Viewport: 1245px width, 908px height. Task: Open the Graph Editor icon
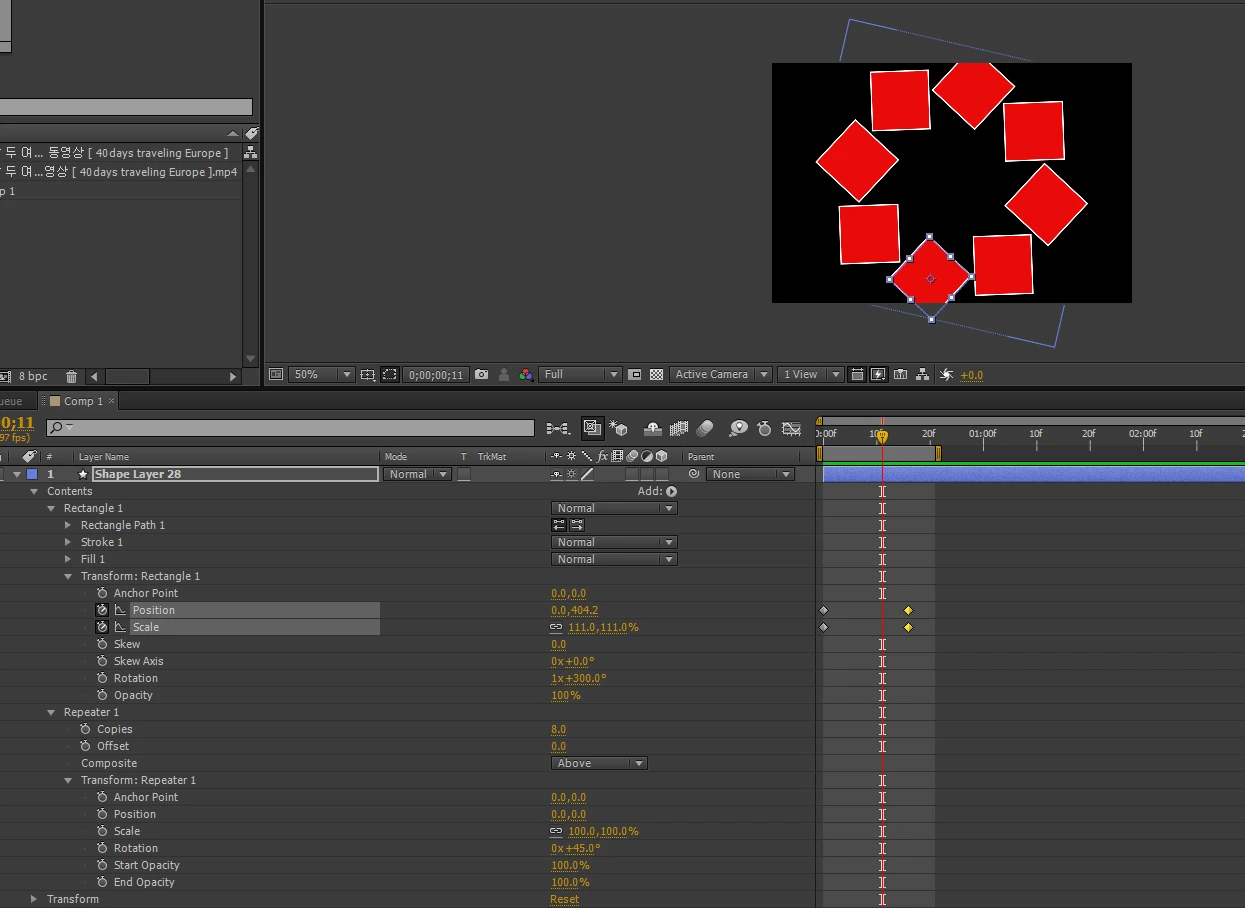click(x=791, y=429)
